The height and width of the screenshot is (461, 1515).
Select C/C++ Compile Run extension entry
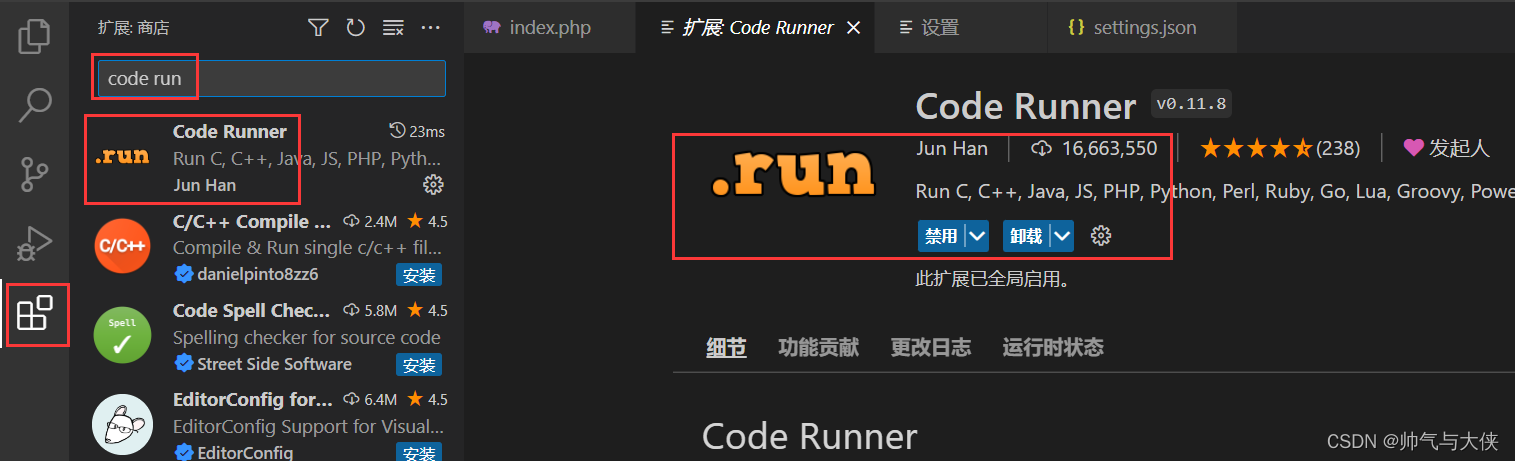pyautogui.click(x=267, y=247)
